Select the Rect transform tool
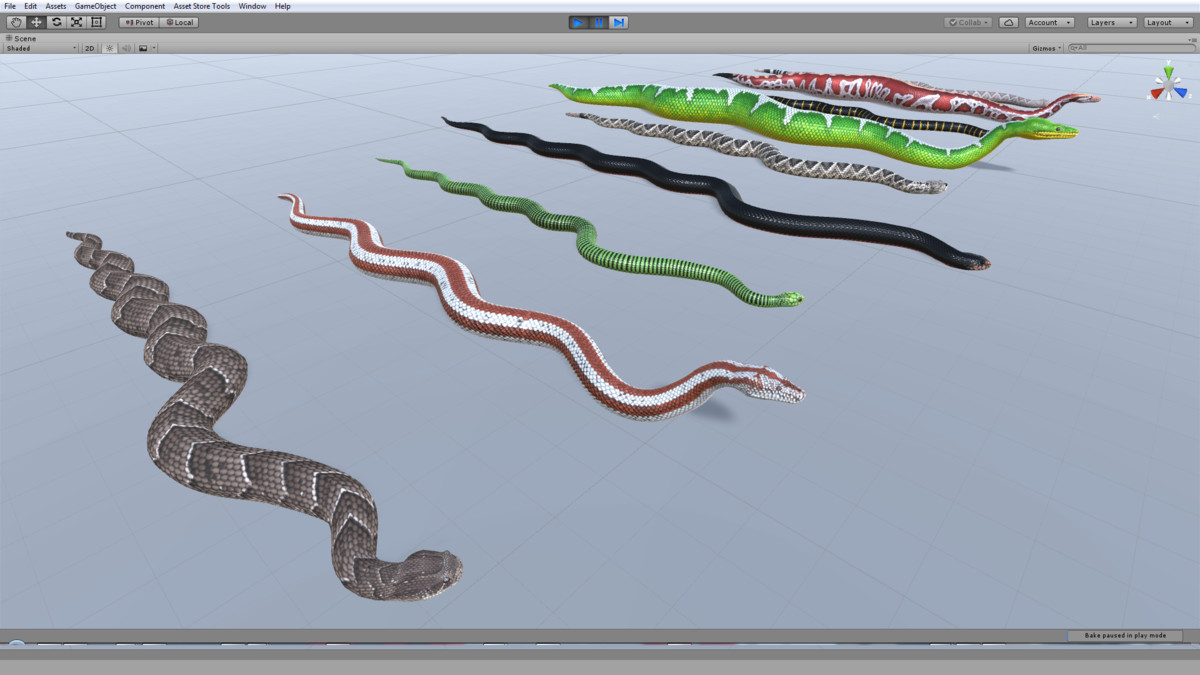This screenshot has height=675, width=1200. tap(95, 22)
